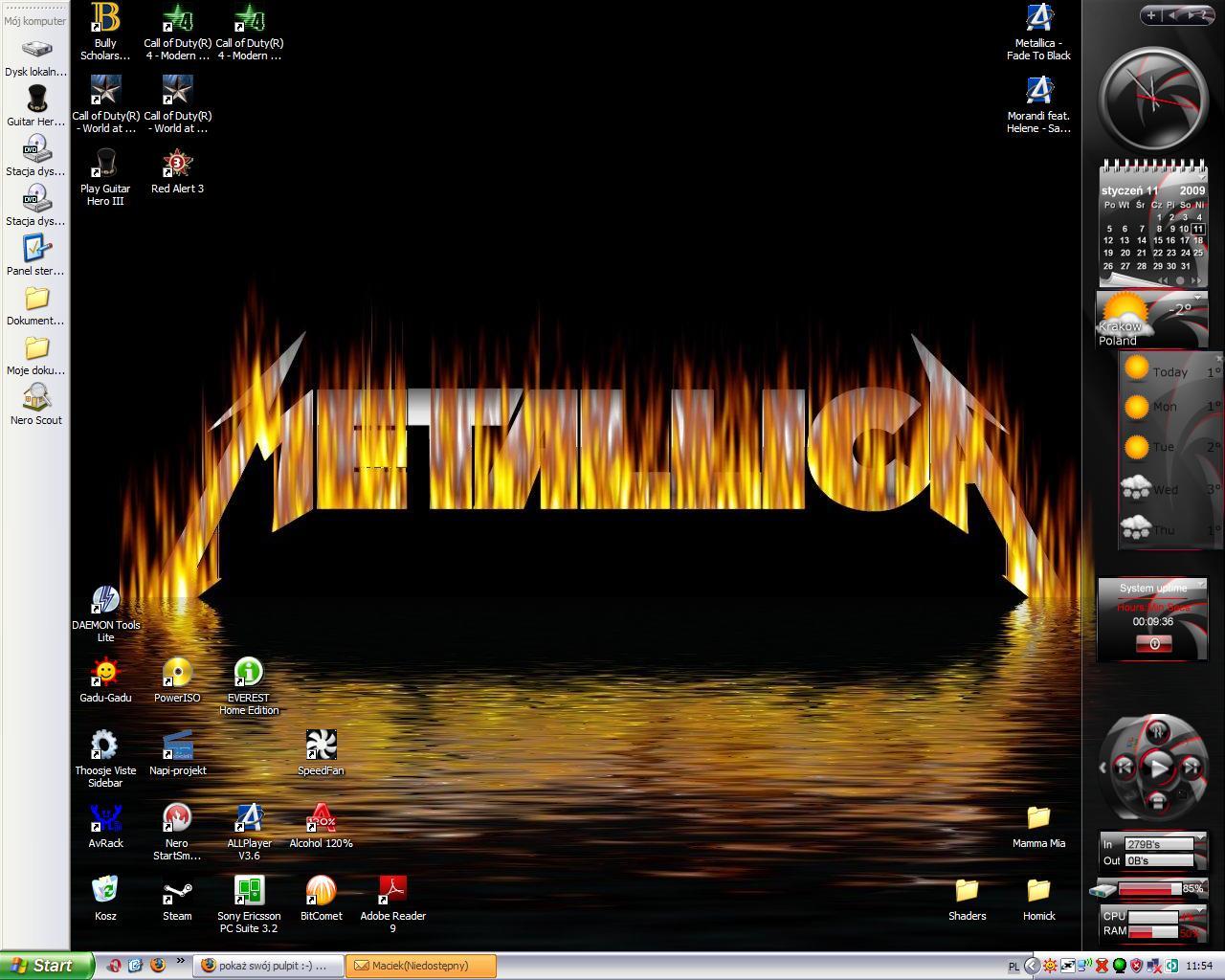Screen dimensions: 1225x980
Task: Launch SpeedFan desktop icon
Action: (x=321, y=753)
